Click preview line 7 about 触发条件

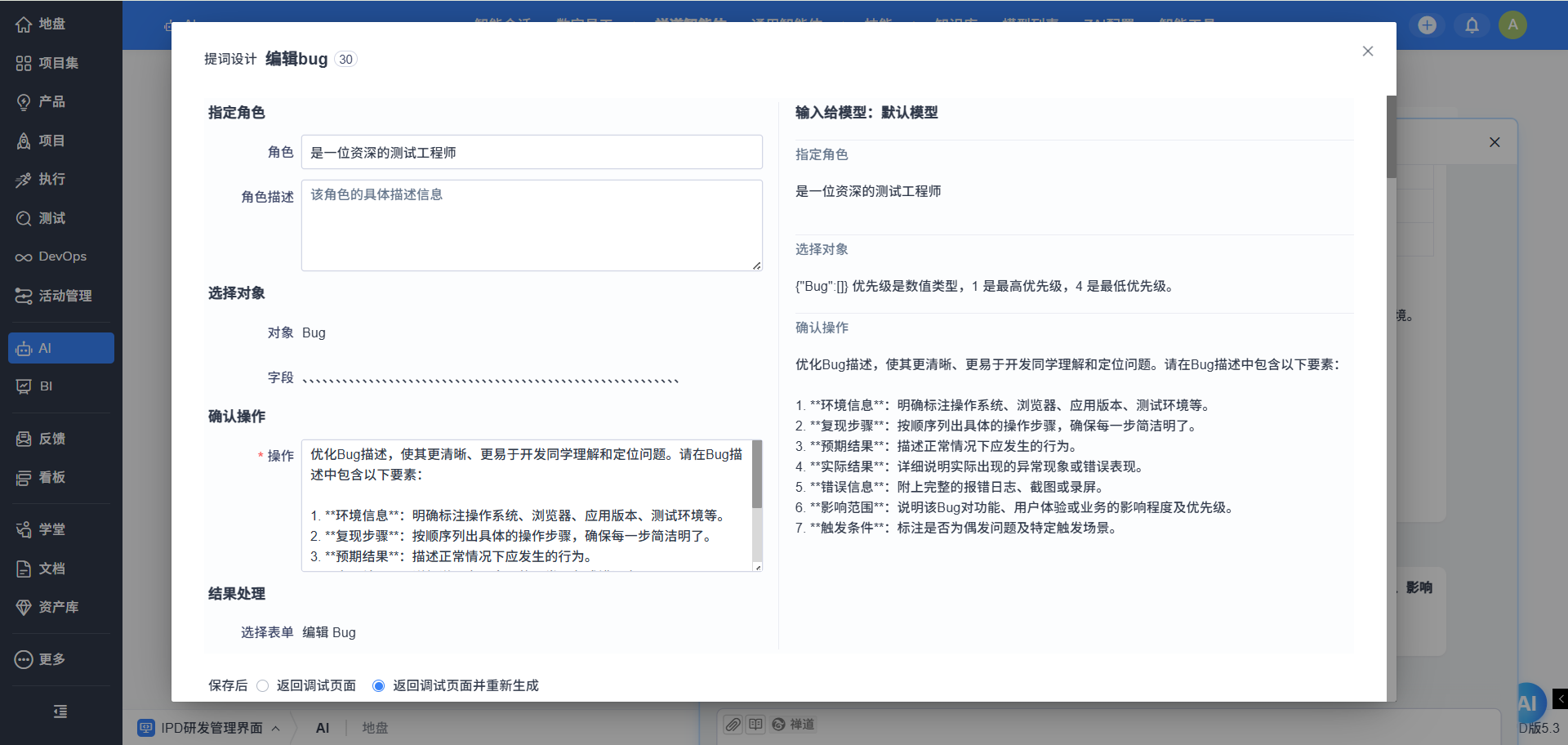click(958, 528)
